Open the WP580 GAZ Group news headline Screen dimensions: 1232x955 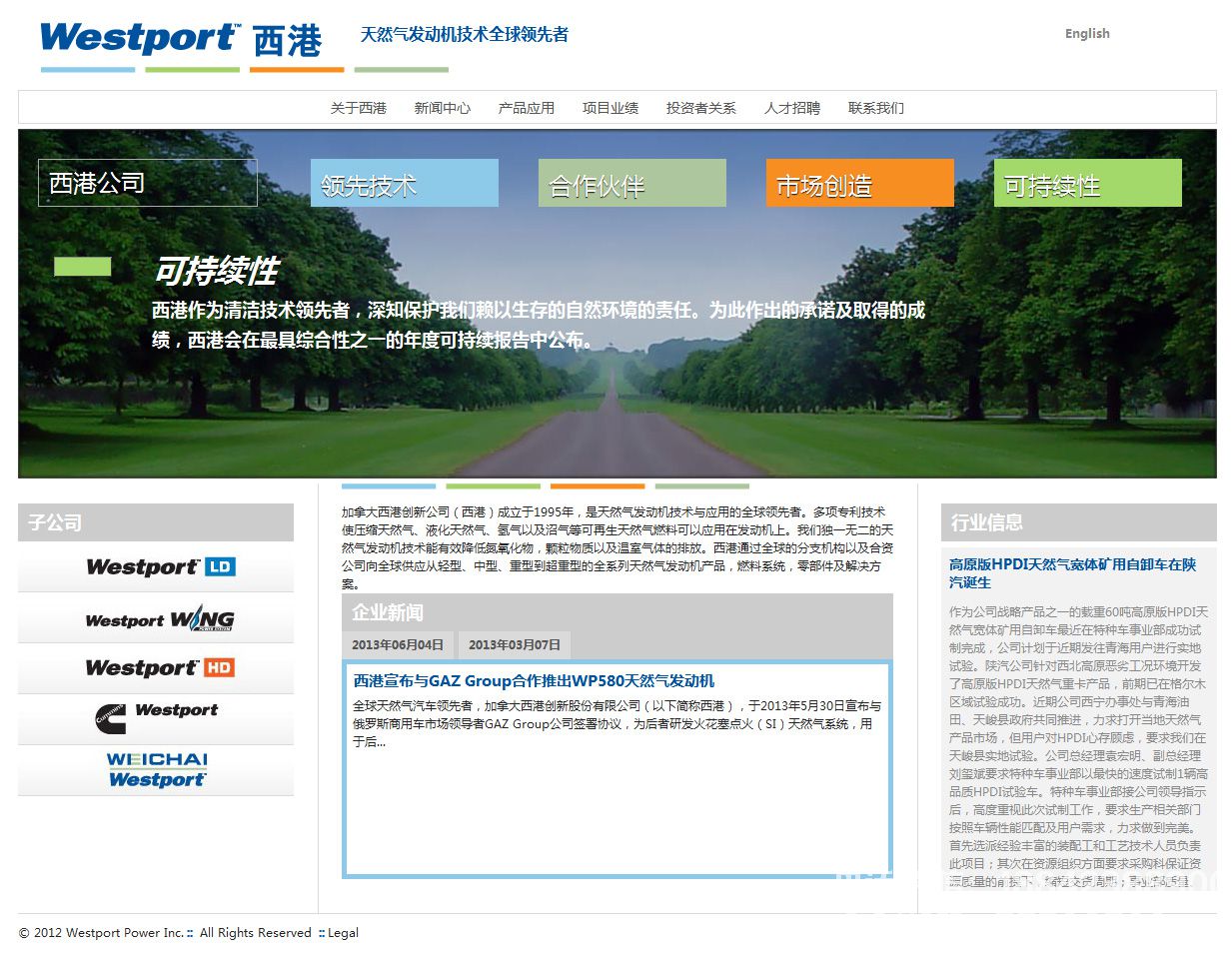pos(534,680)
